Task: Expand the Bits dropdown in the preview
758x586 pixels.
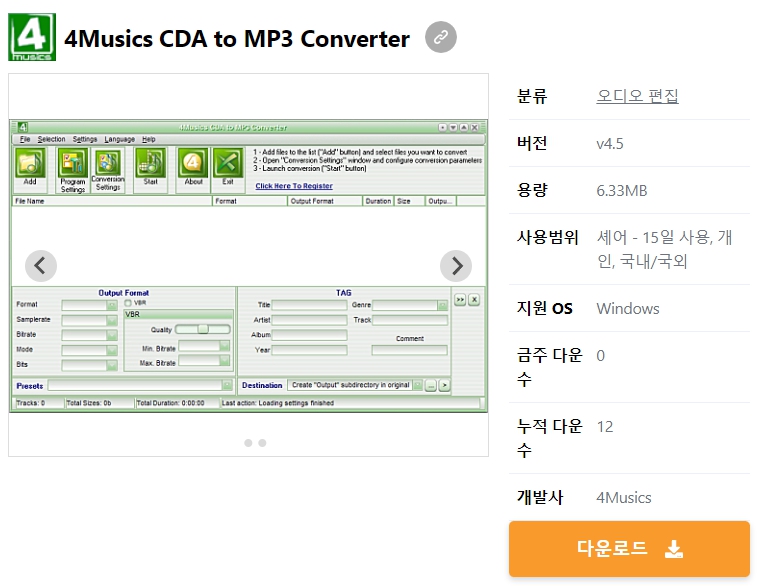Action: click(112, 365)
